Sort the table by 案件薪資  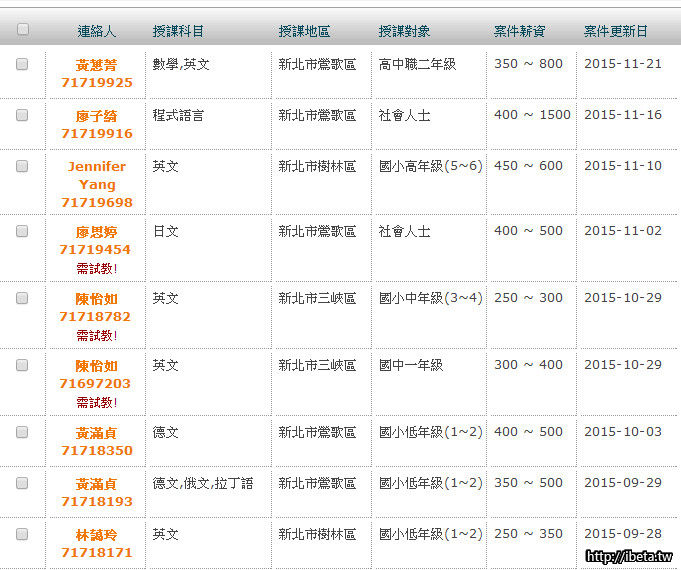[519, 31]
